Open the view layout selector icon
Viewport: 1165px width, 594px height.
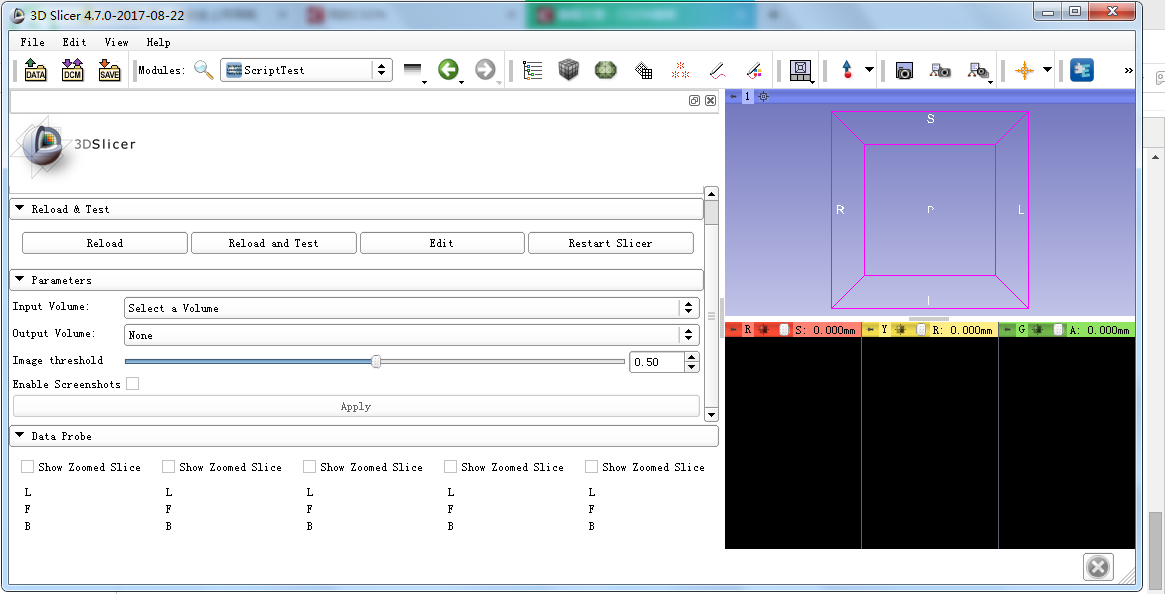tap(801, 71)
